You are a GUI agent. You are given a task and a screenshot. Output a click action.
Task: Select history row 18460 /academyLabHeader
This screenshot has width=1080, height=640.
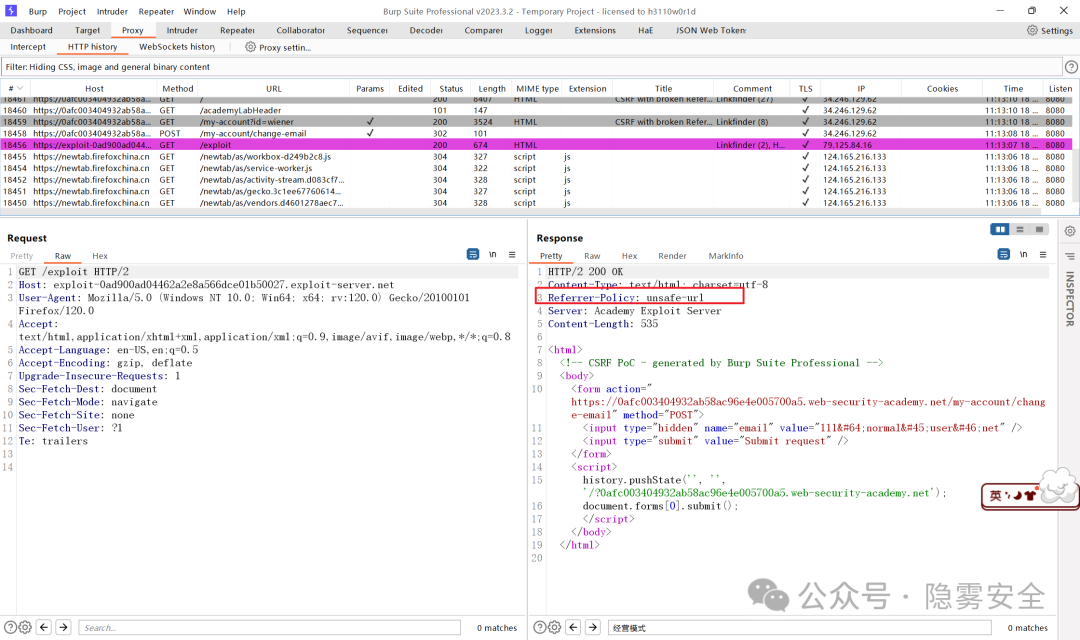click(x=537, y=110)
